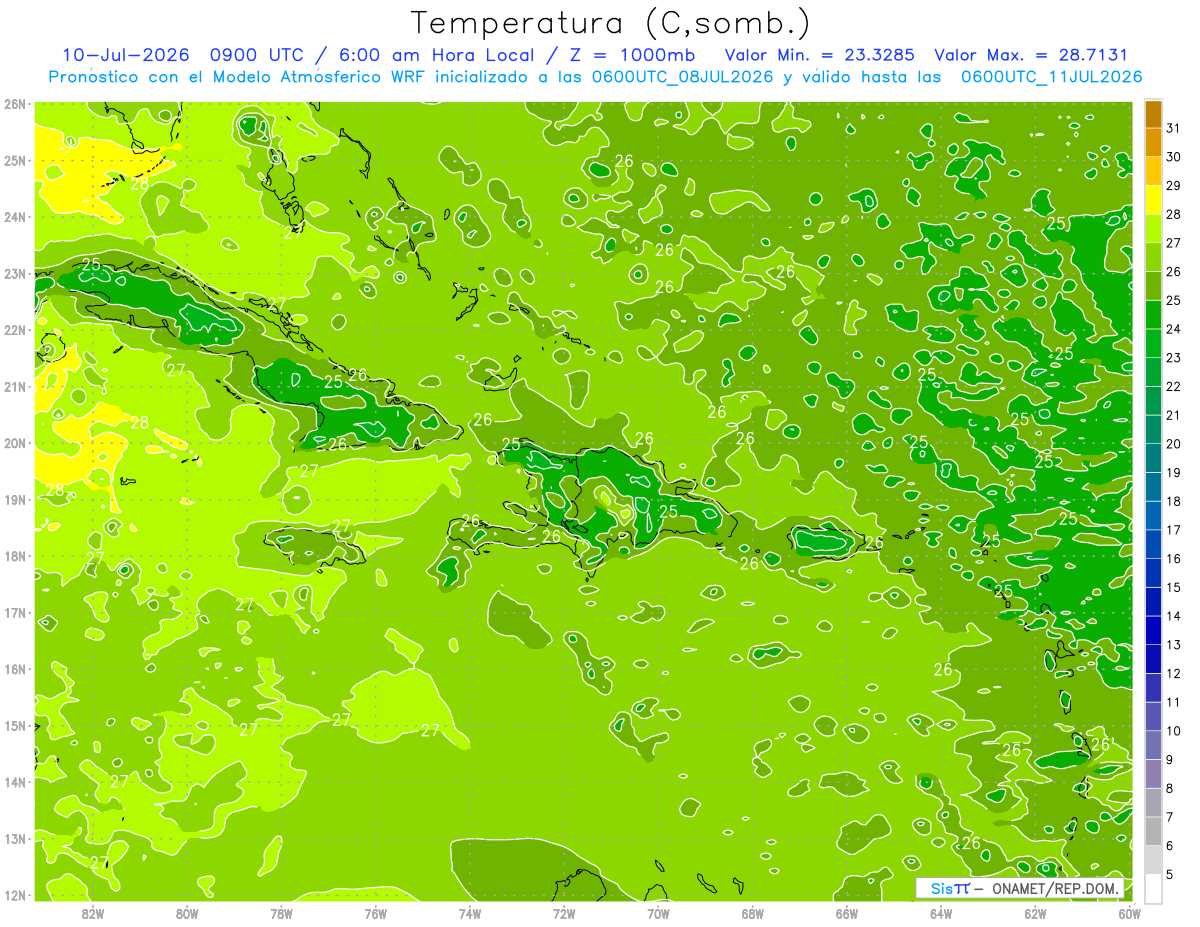Viewport: 1200px width, 927px height.
Task: Click the '14N' latitude axis label
Action: pyautogui.click(x=15, y=782)
